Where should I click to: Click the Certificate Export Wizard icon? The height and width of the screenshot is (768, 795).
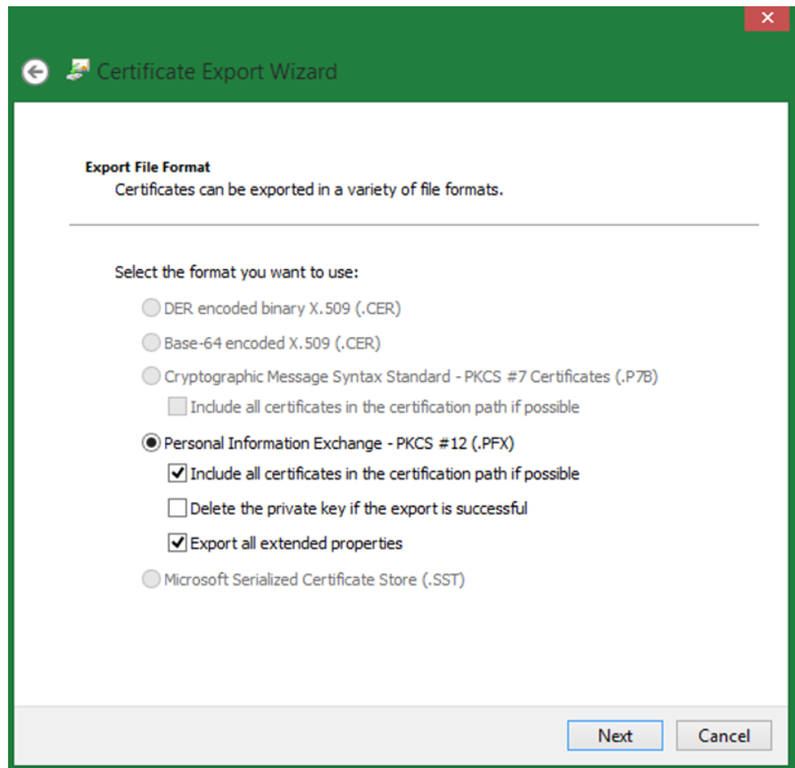pyautogui.click(x=78, y=70)
